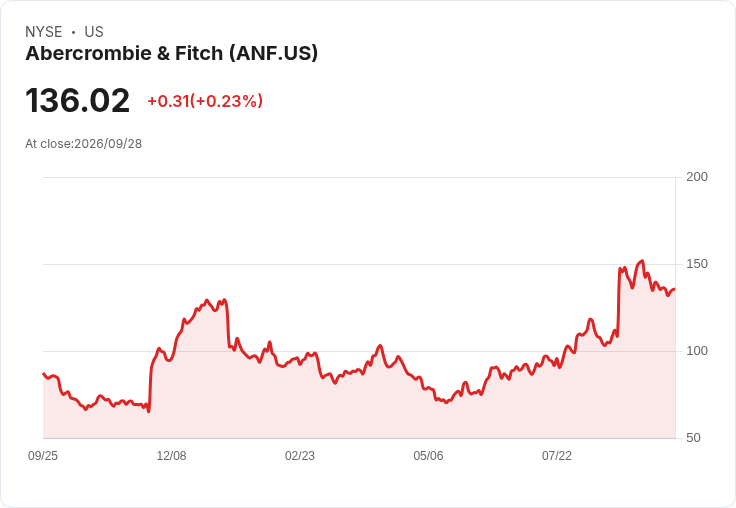The image size is (736, 508).
Task: Click the NYSE exchange label
Action: pyautogui.click(x=44, y=32)
